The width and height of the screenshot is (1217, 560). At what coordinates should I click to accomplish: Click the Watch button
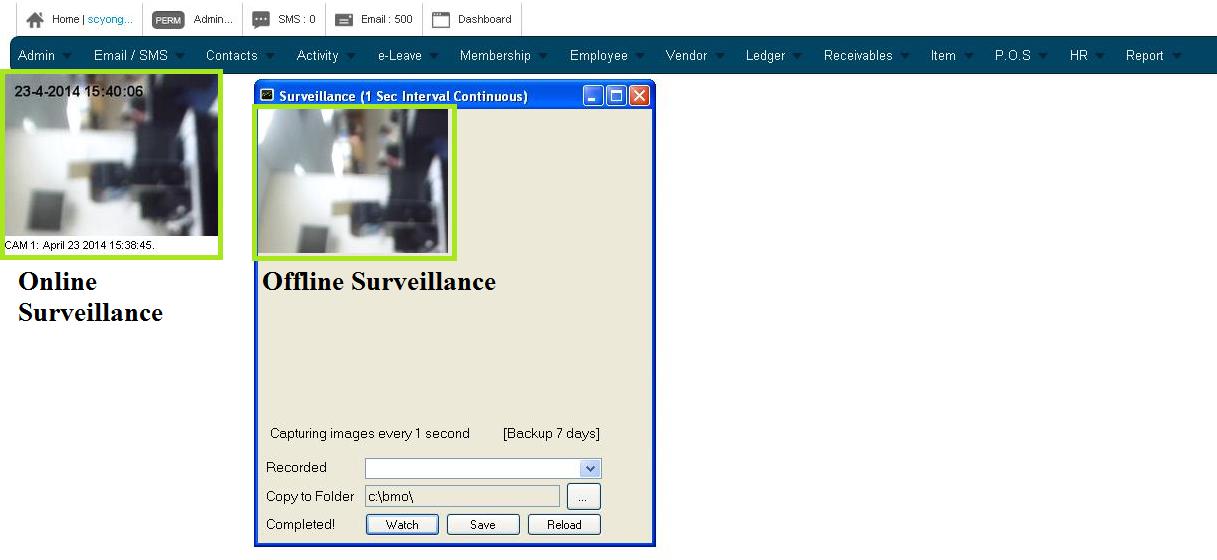point(402,524)
